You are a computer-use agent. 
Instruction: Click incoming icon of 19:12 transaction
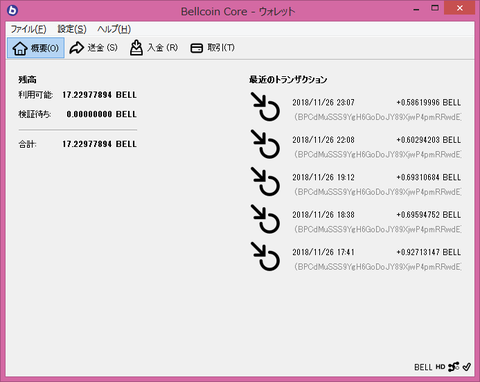pos(265,181)
